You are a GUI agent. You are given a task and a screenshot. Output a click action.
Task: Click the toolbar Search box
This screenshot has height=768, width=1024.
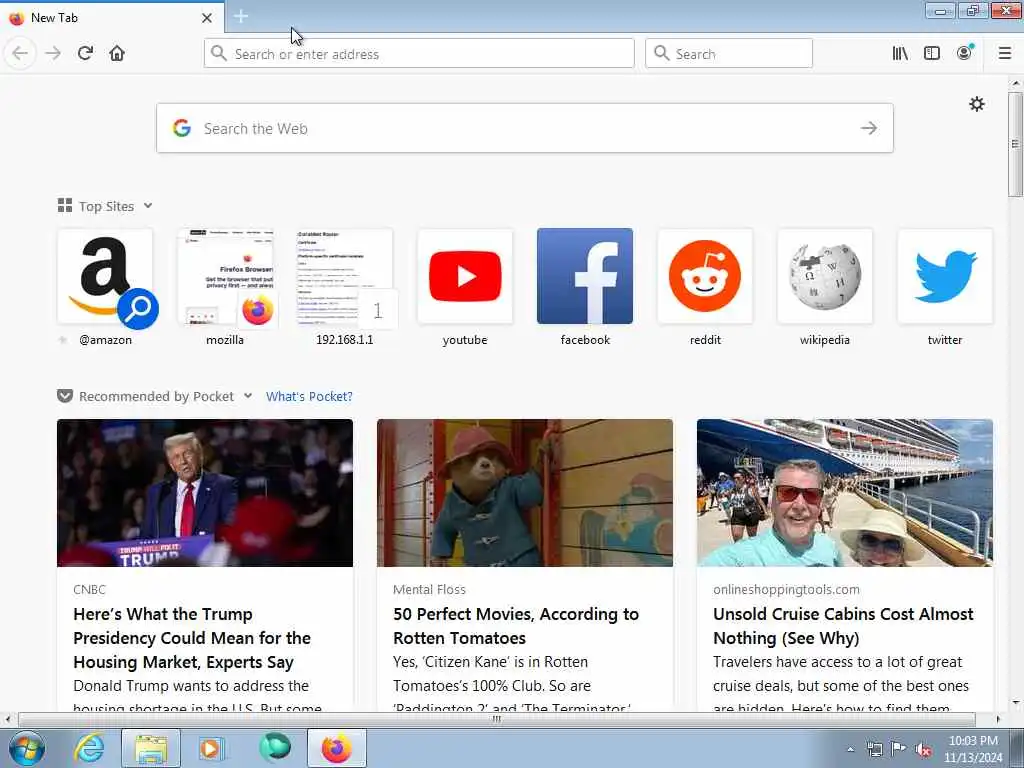tap(728, 54)
